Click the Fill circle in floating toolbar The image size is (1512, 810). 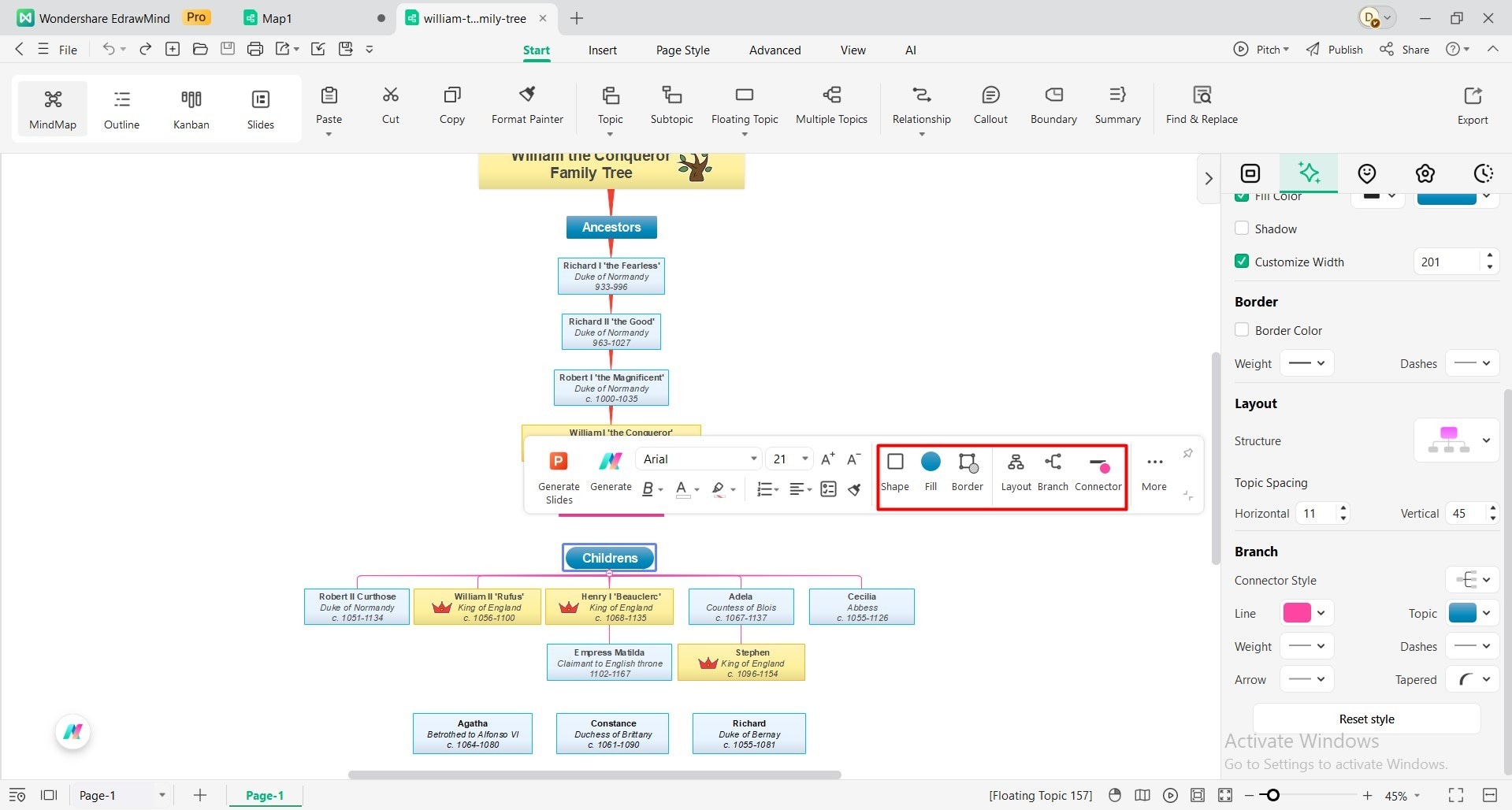point(931,462)
